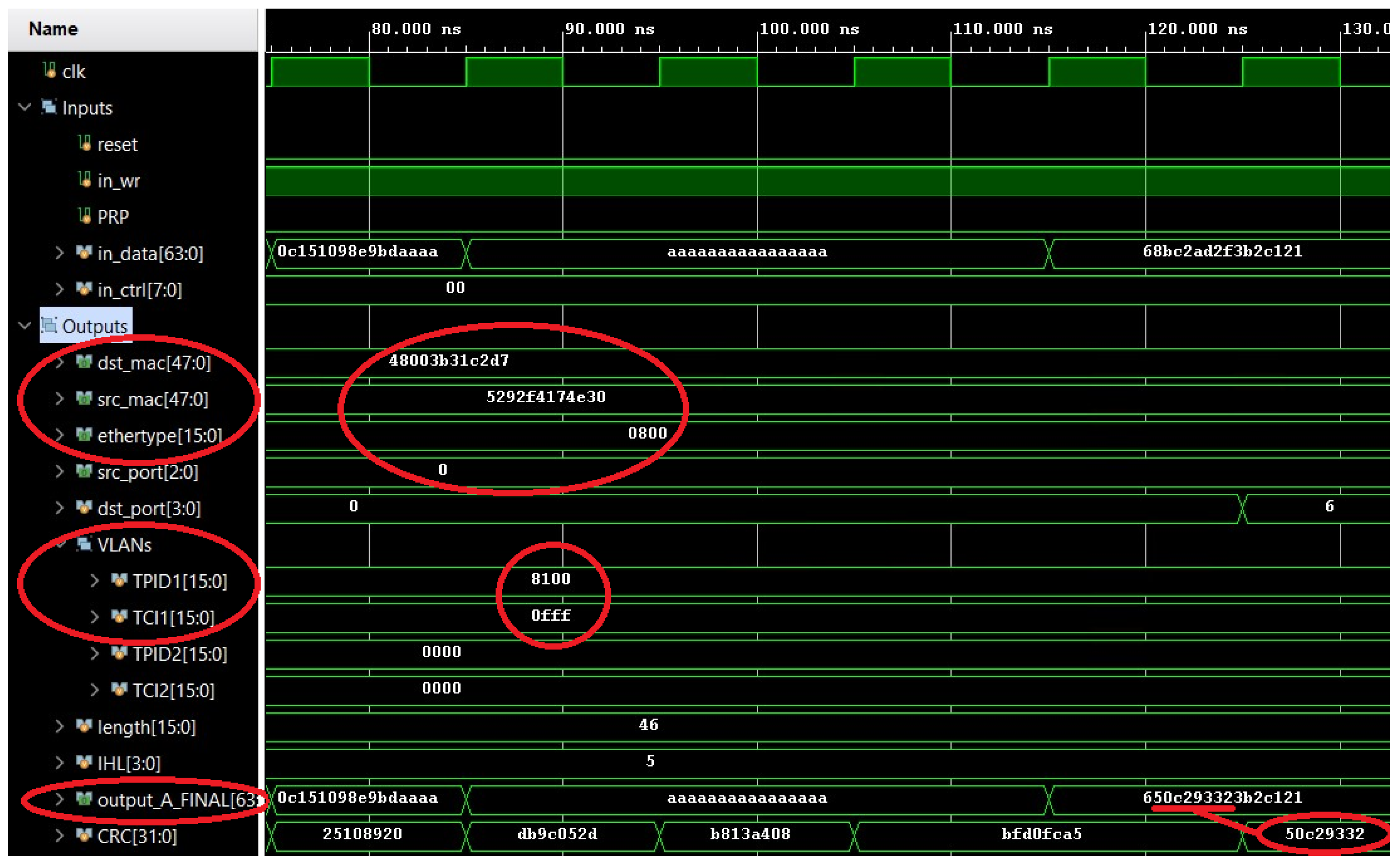Click the dst_mac[47:0] bus icon
Viewport: 1400px width, 865px height.
[84, 362]
